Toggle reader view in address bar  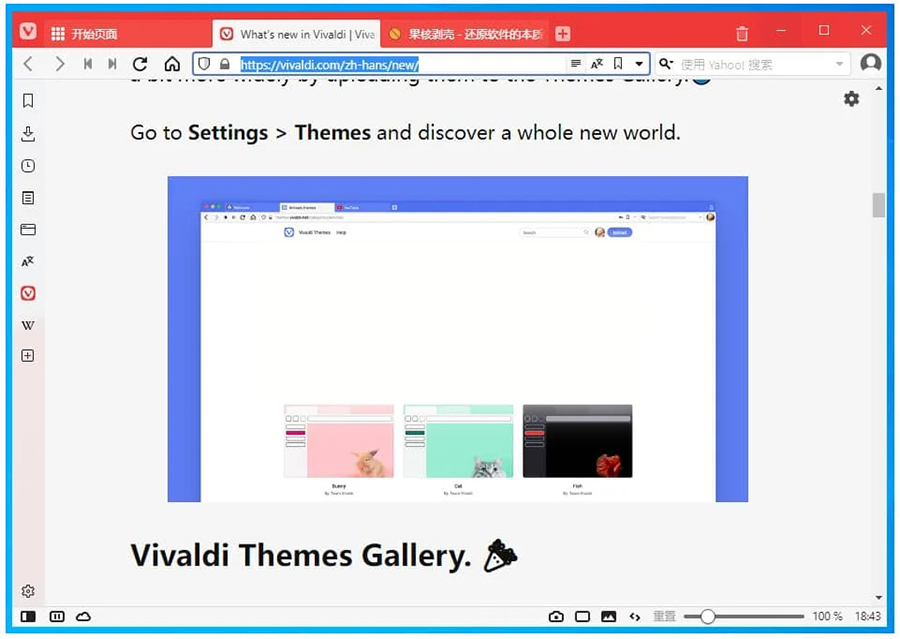[576, 64]
